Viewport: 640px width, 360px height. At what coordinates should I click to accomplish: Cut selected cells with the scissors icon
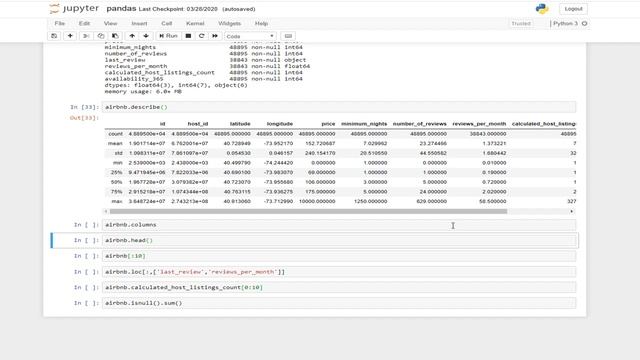point(86,36)
